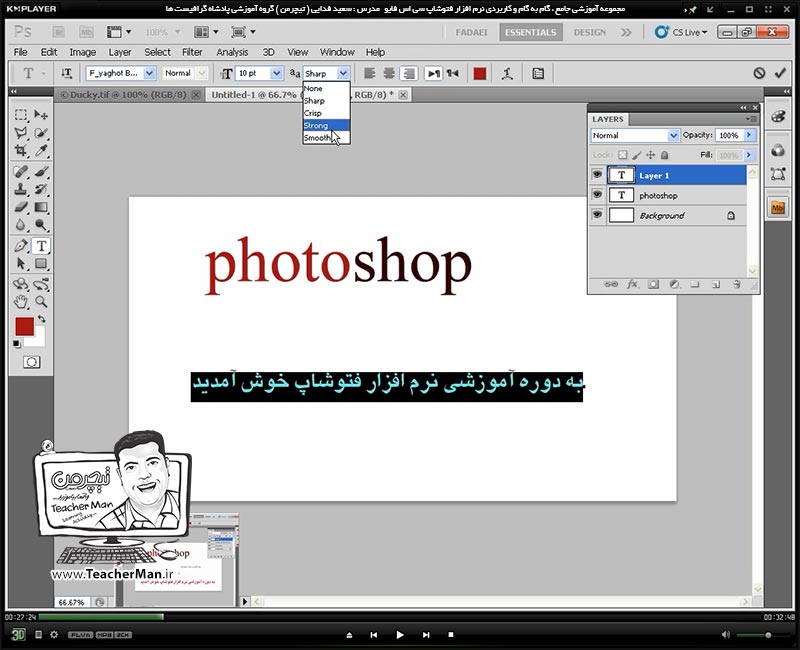
Task: Toggle Quick Mask mode
Action: [32, 362]
